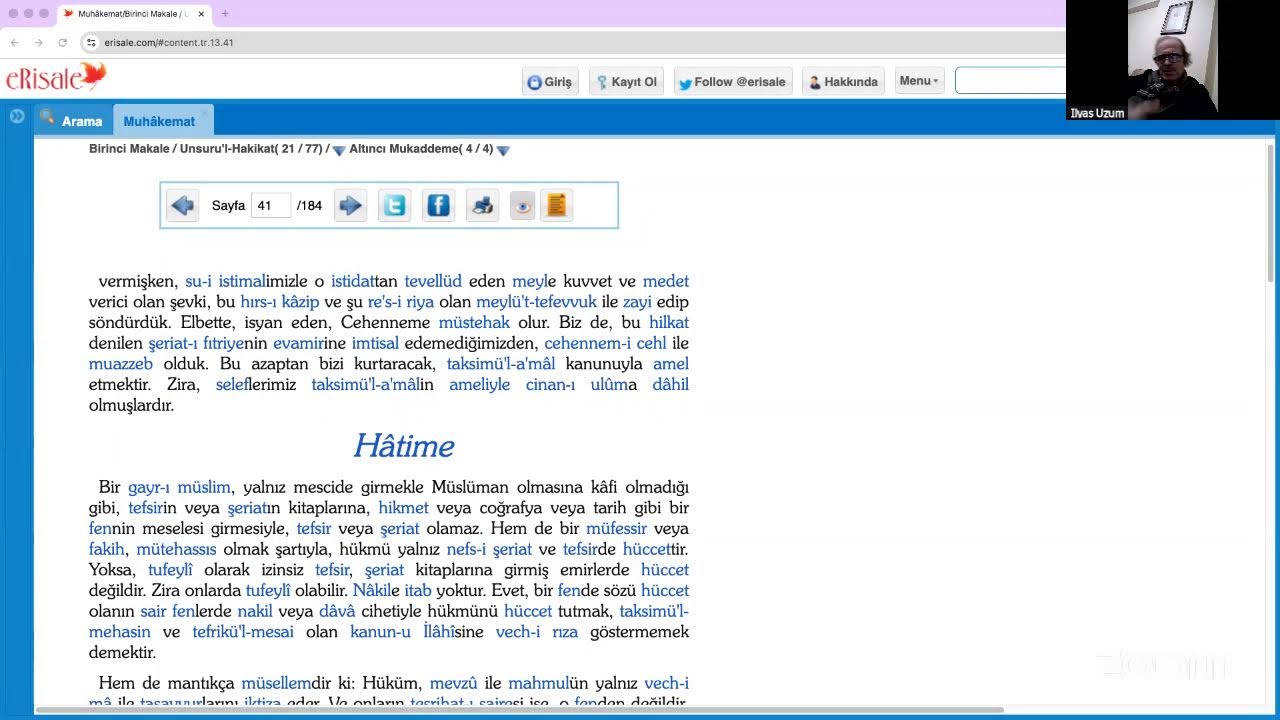Viewport: 1280px width, 720px height.
Task: View site information icon in address bar
Action: (91, 43)
